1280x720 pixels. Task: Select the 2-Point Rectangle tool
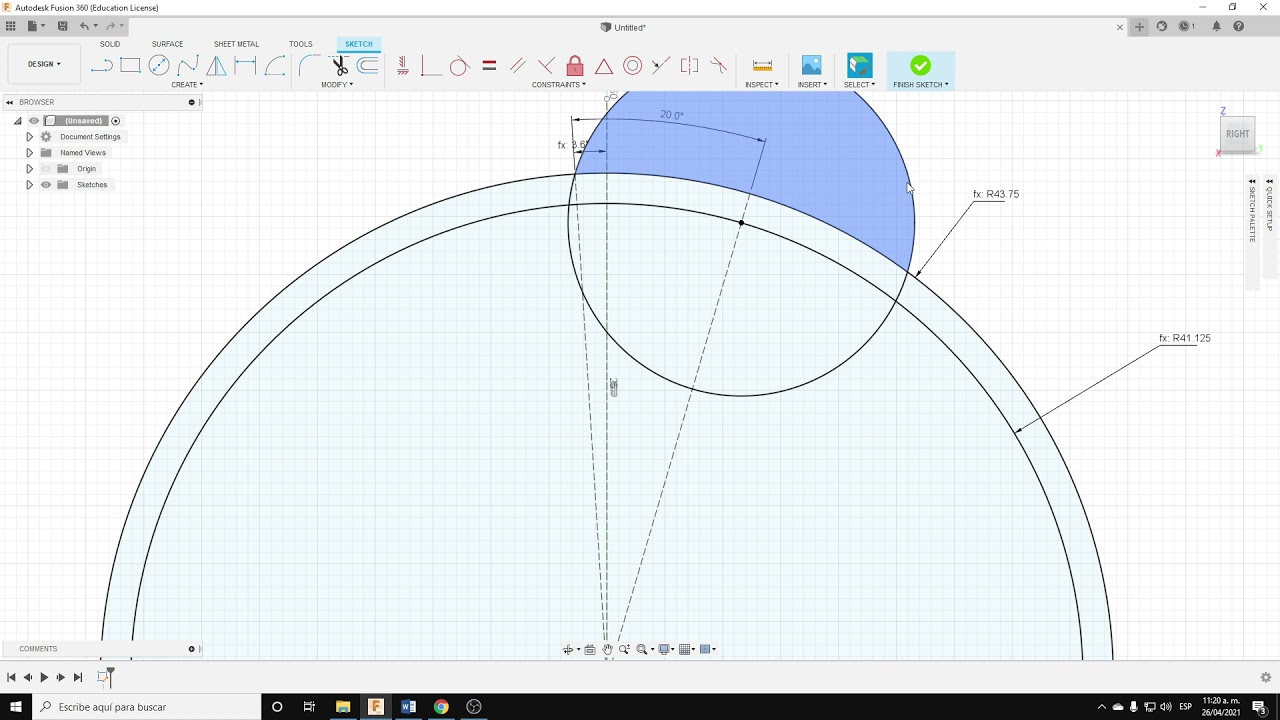pyautogui.click(x=130, y=66)
